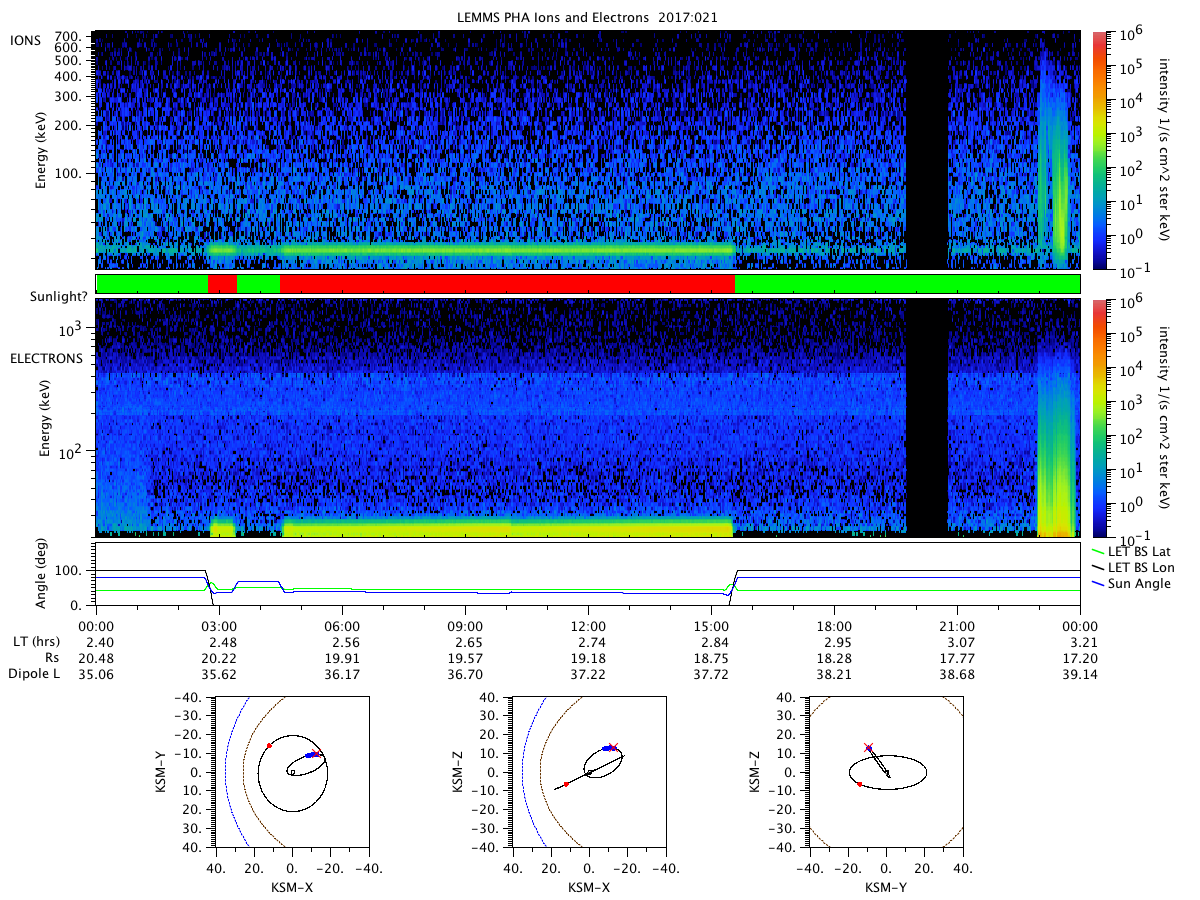Click the ion intensity color bar
This screenshot has height=900, width=1200.
pos(1100,150)
